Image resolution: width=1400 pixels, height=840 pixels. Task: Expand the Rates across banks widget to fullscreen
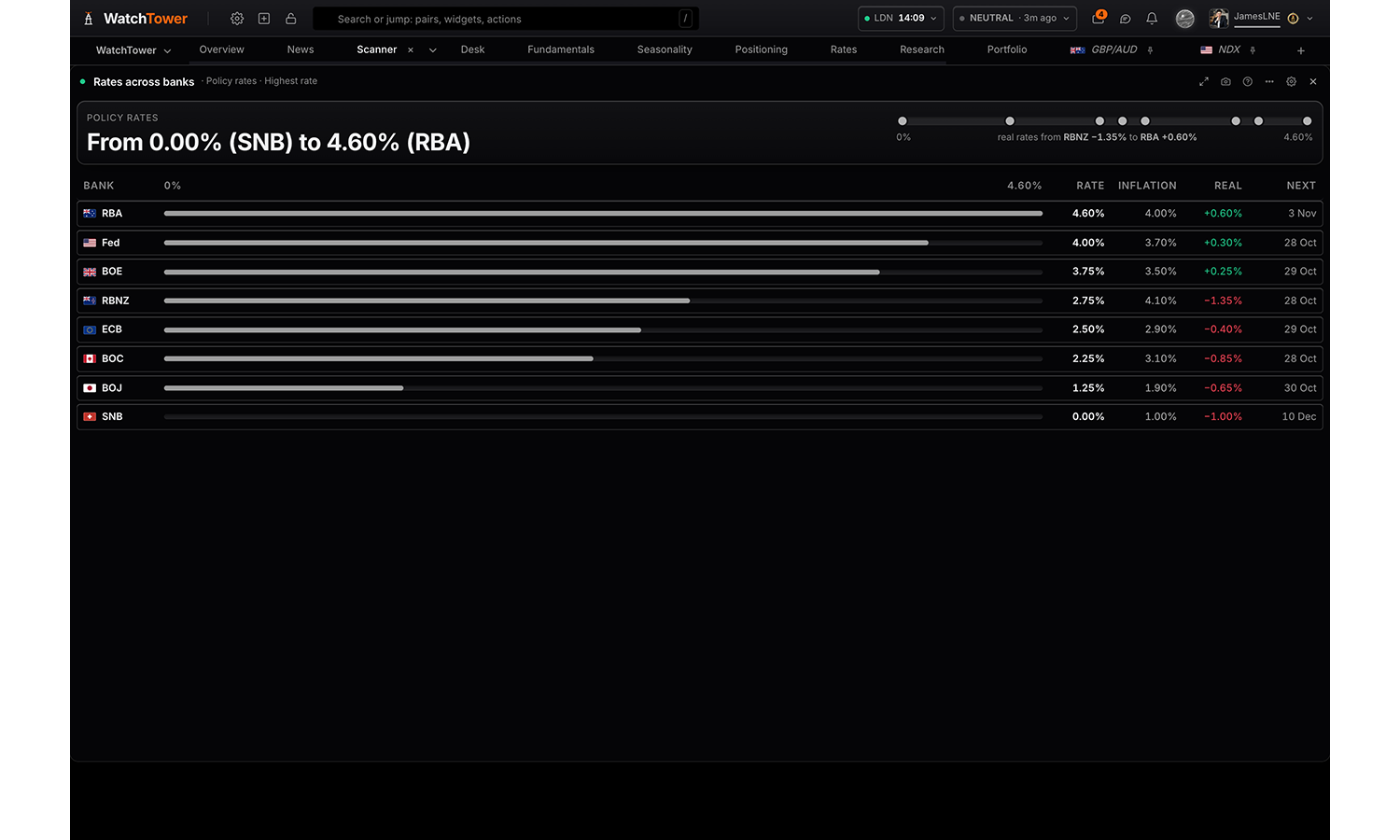(1204, 82)
